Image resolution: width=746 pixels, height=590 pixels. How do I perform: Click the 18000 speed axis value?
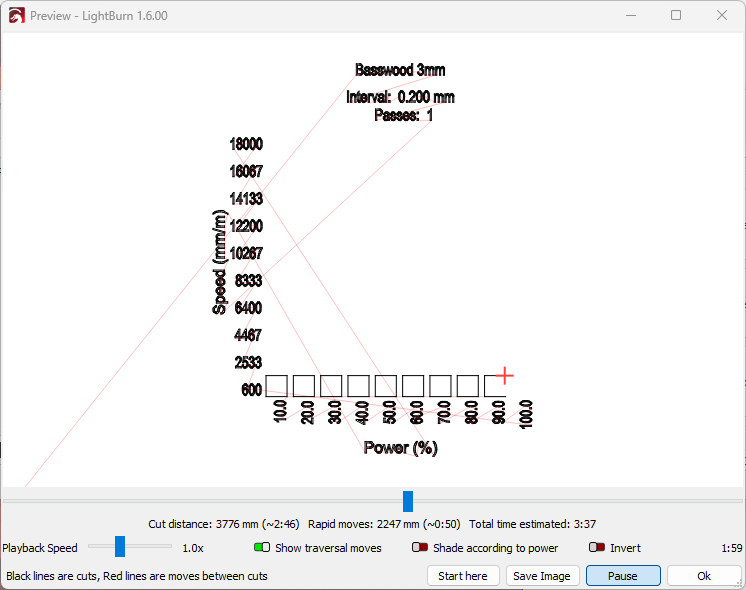(x=246, y=144)
